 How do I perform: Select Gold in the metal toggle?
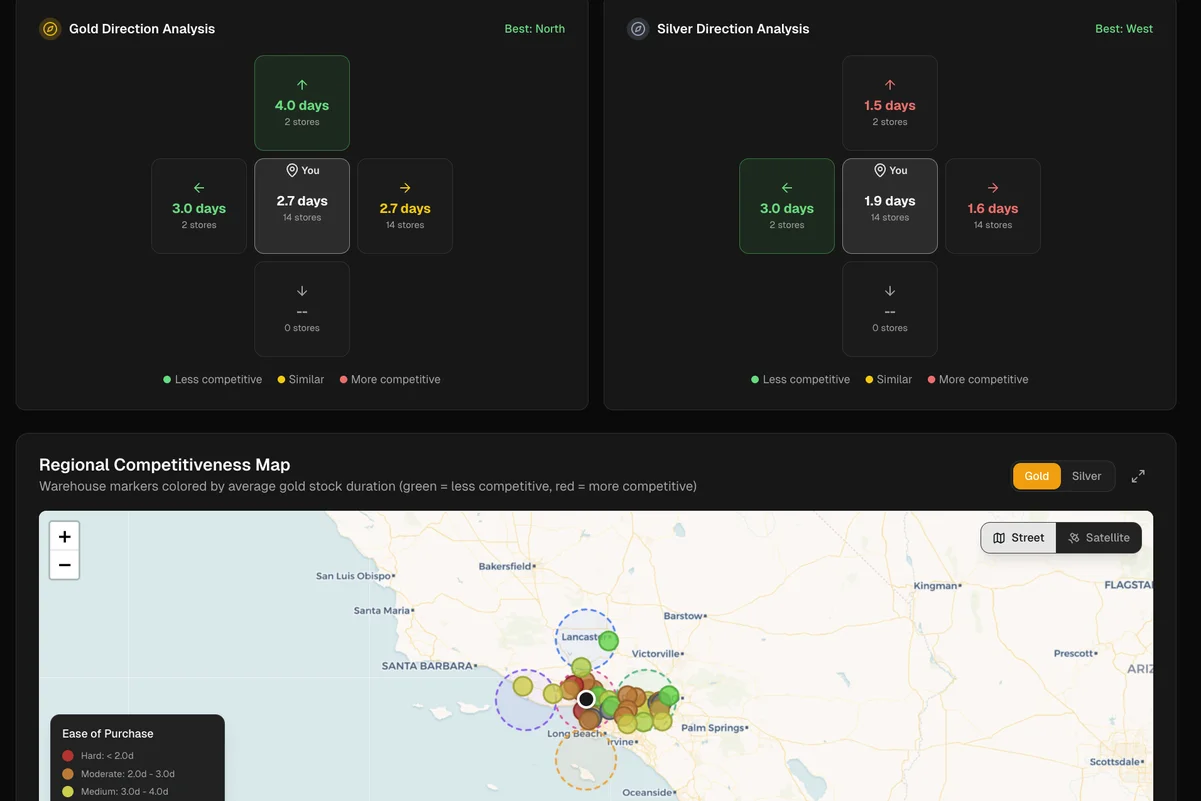[x=1035, y=474]
